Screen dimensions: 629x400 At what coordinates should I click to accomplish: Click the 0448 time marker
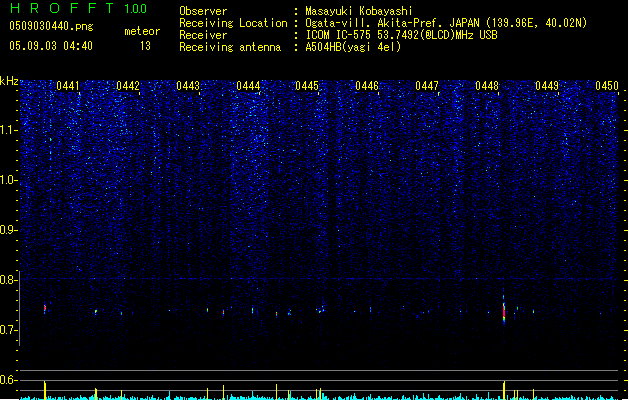487,85
